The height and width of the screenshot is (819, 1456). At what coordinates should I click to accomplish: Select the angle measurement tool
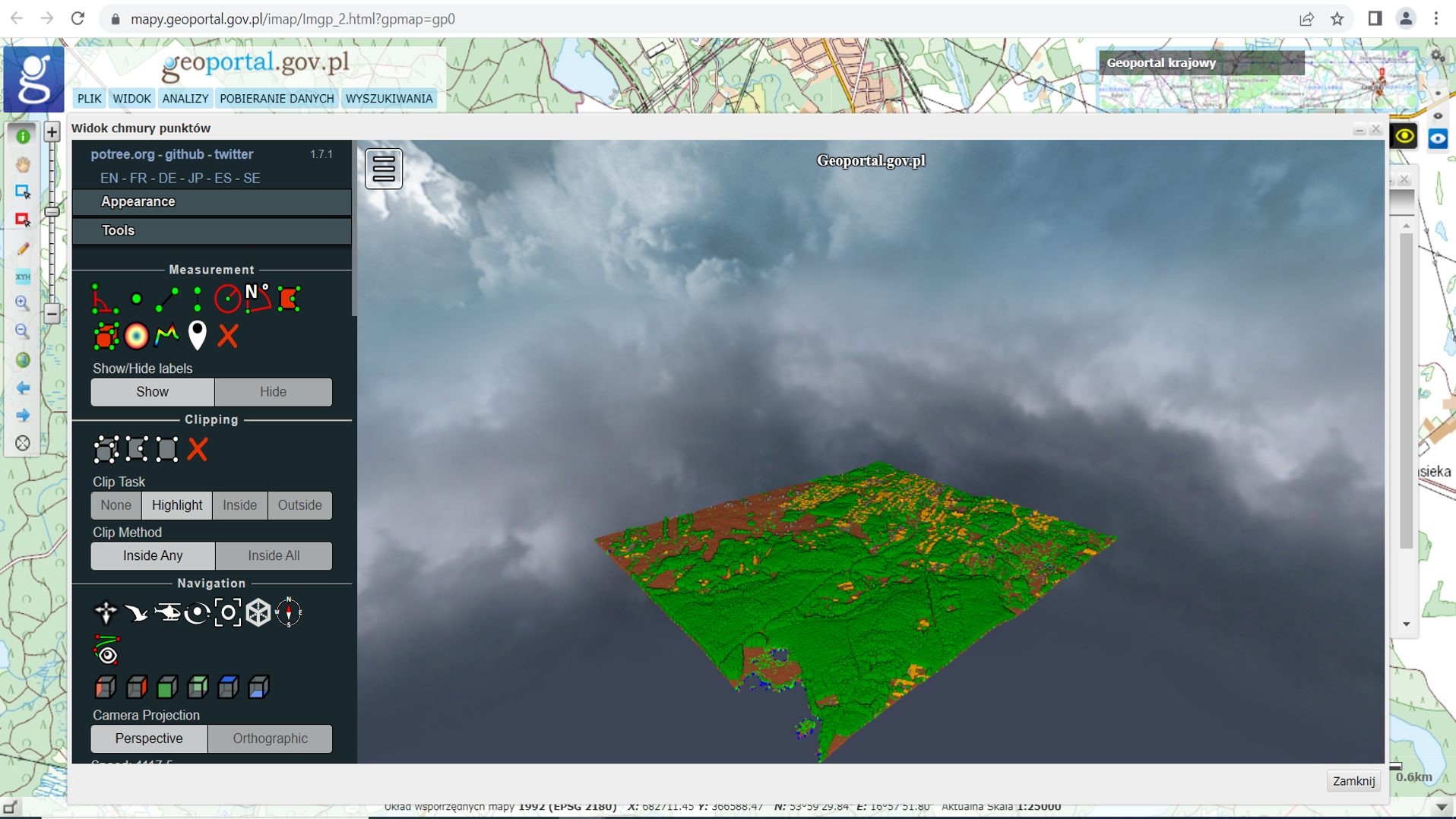104,299
